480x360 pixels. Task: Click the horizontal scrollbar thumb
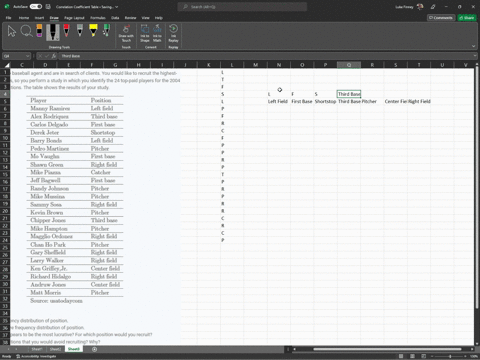pos(387,349)
